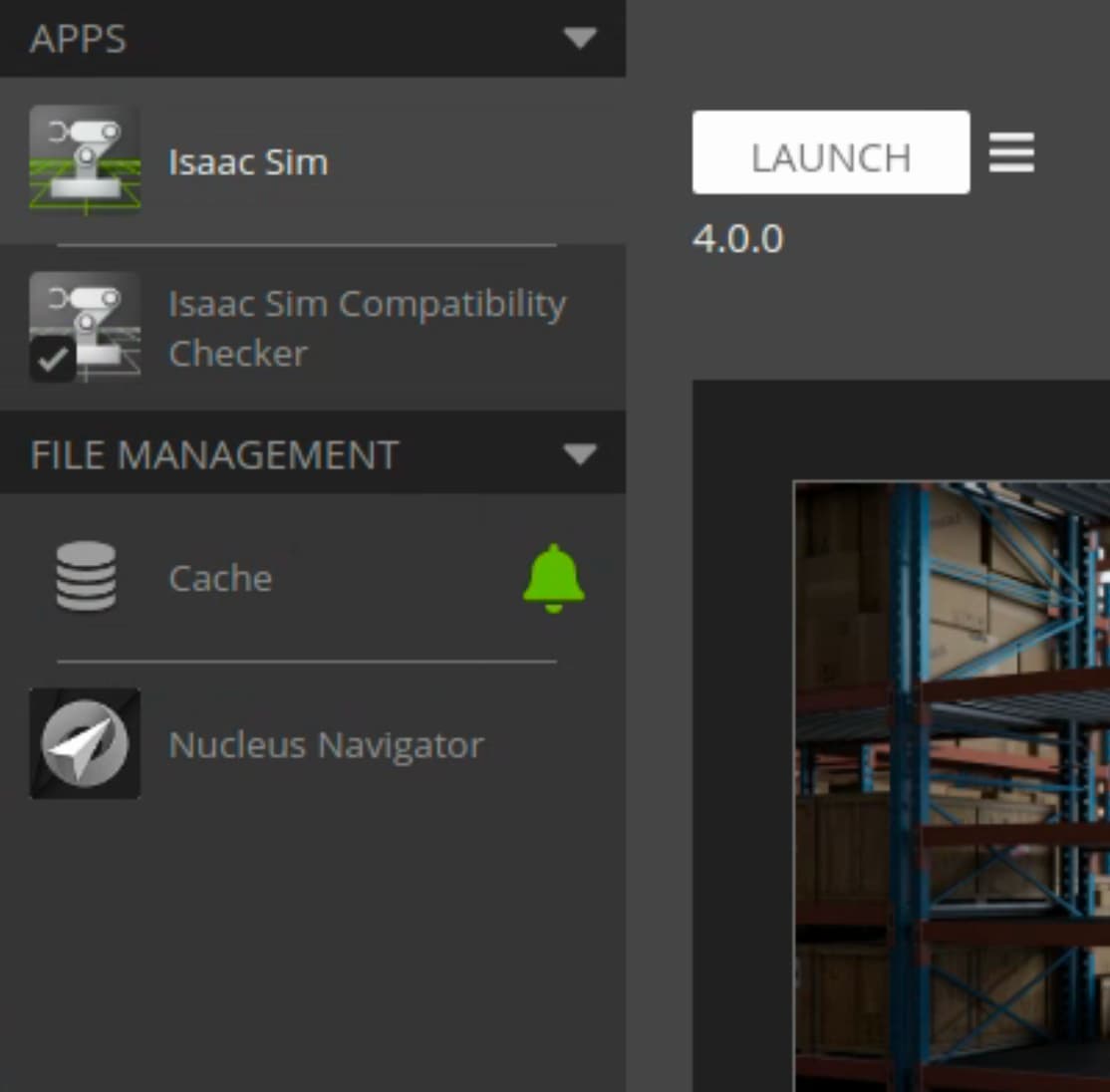Collapse the FILE MANAGEMENT section arrow
This screenshot has height=1092, width=1110.
pyautogui.click(x=581, y=453)
